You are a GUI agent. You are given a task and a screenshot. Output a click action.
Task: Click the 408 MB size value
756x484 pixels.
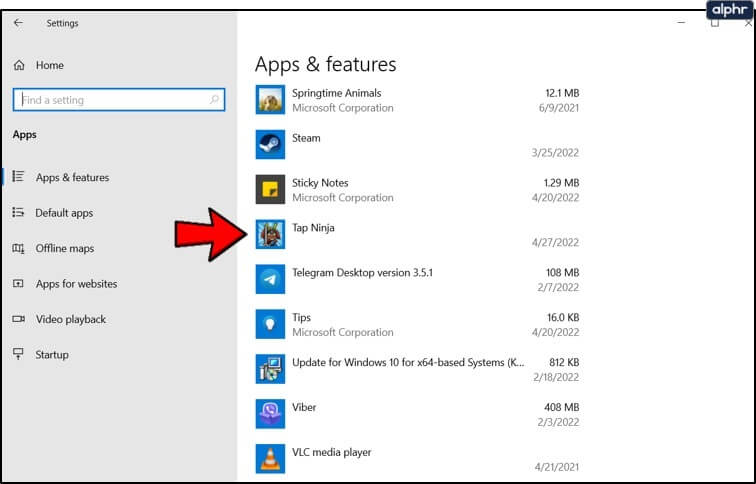pos(562,407)
